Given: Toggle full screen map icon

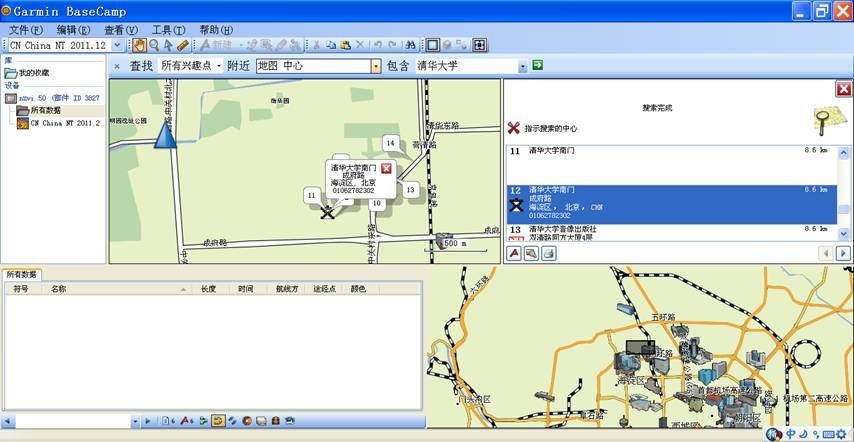Looking at the screenshot, I should 480,45.
